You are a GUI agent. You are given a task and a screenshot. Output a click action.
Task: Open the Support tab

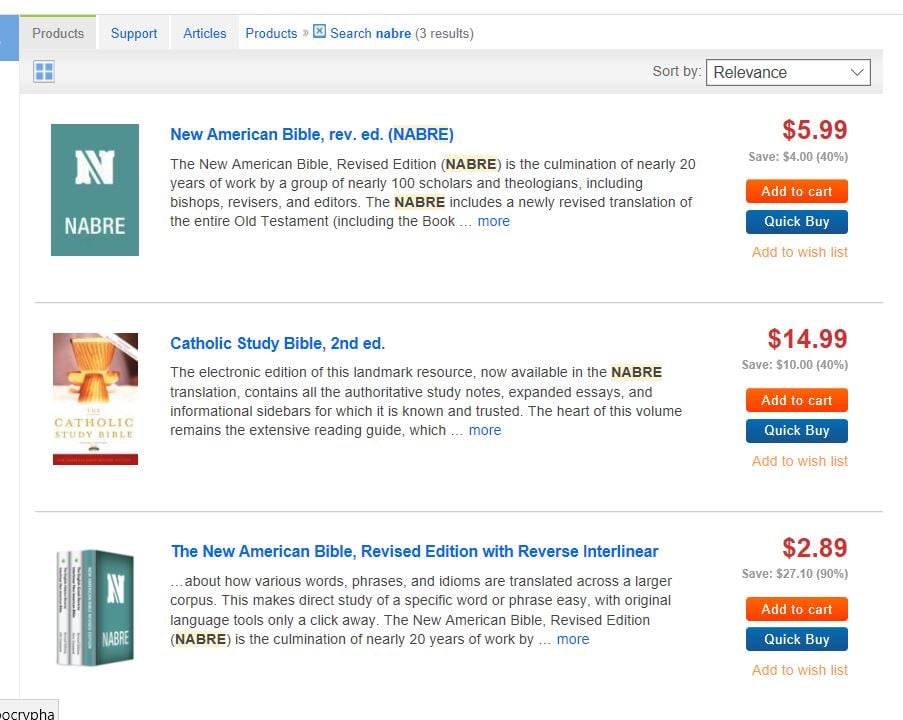134,33
